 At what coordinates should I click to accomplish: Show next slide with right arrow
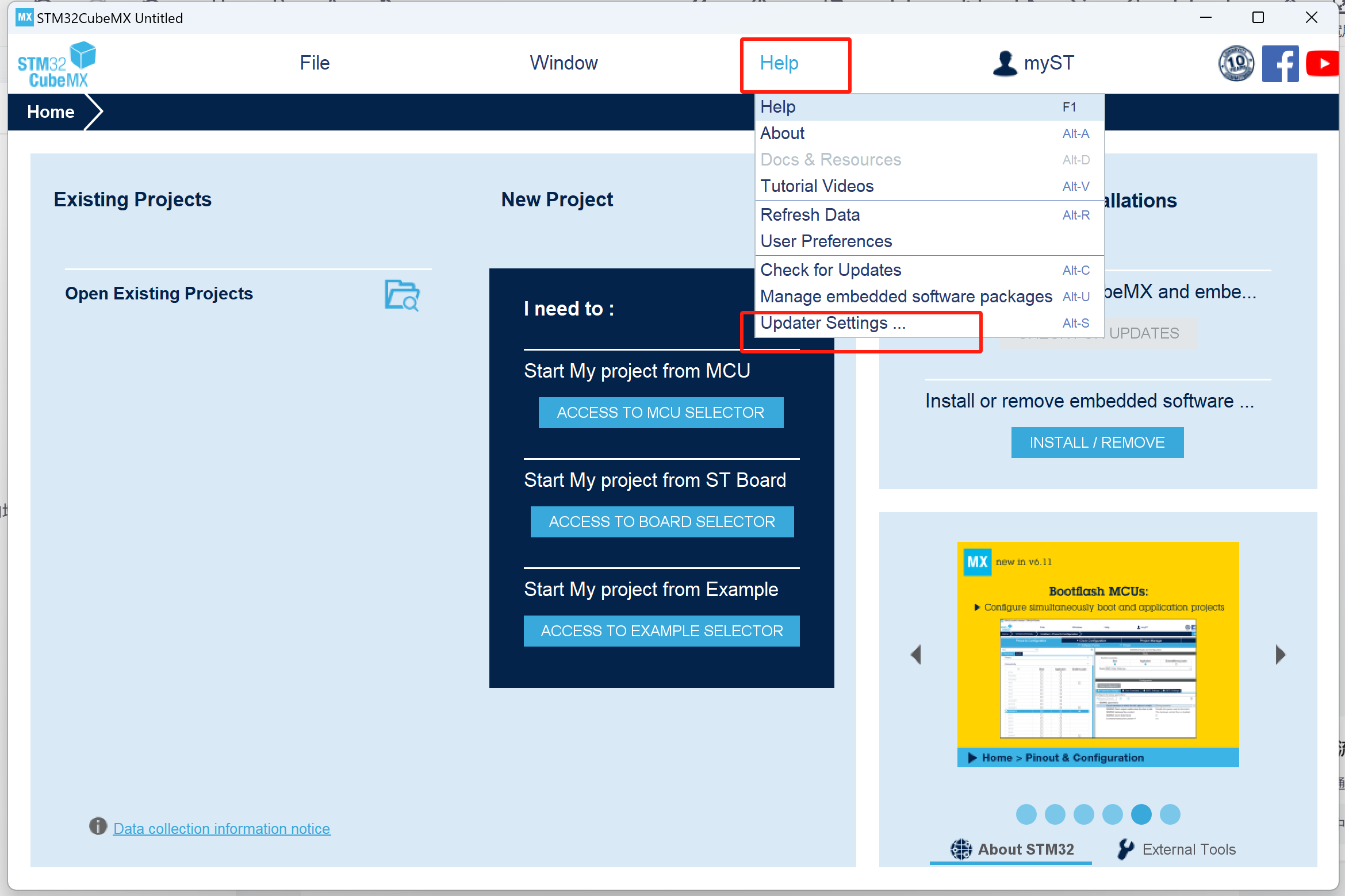1280,654
